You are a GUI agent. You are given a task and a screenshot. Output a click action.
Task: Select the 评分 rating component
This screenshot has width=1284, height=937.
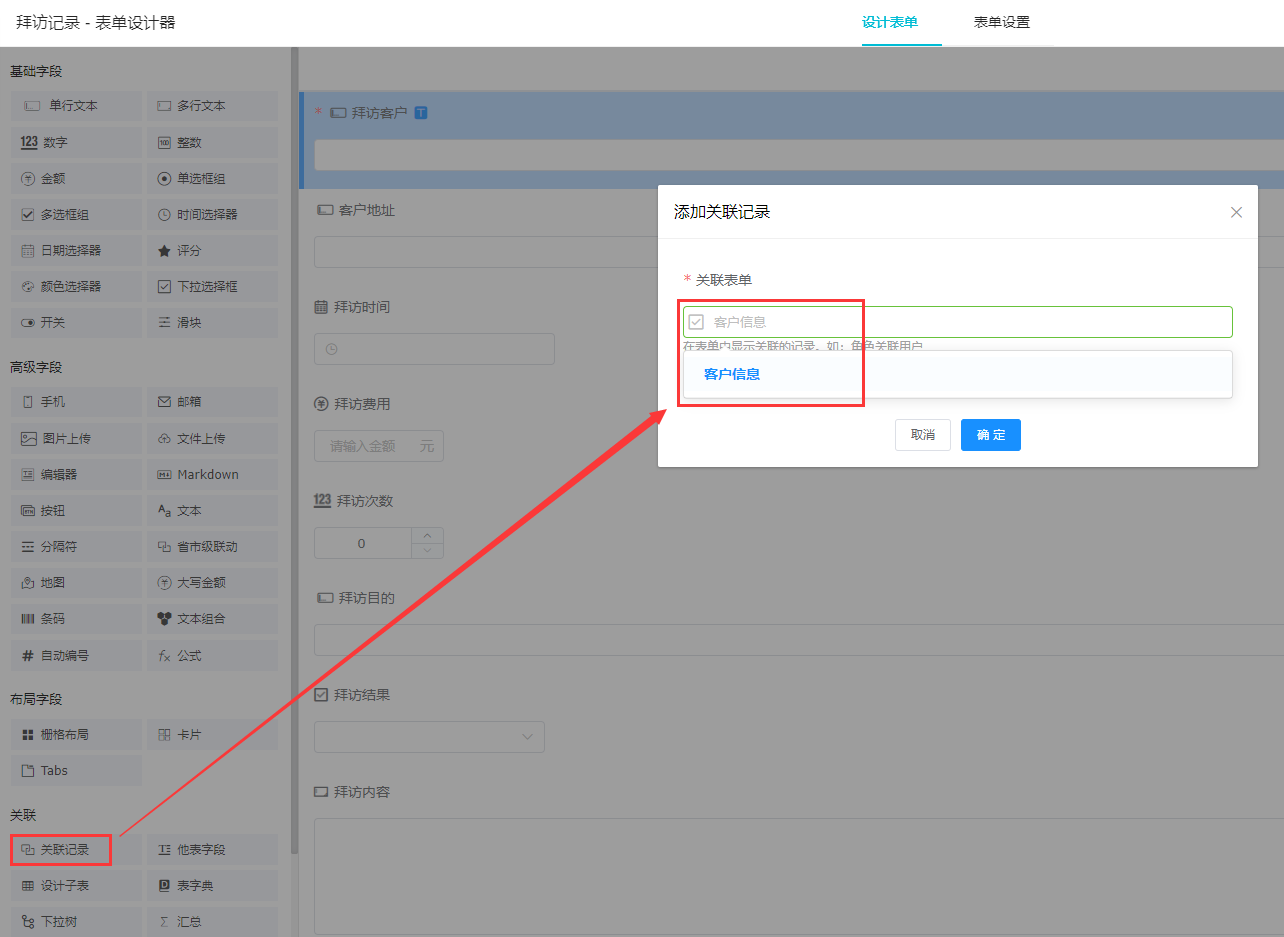pos(213,250)
